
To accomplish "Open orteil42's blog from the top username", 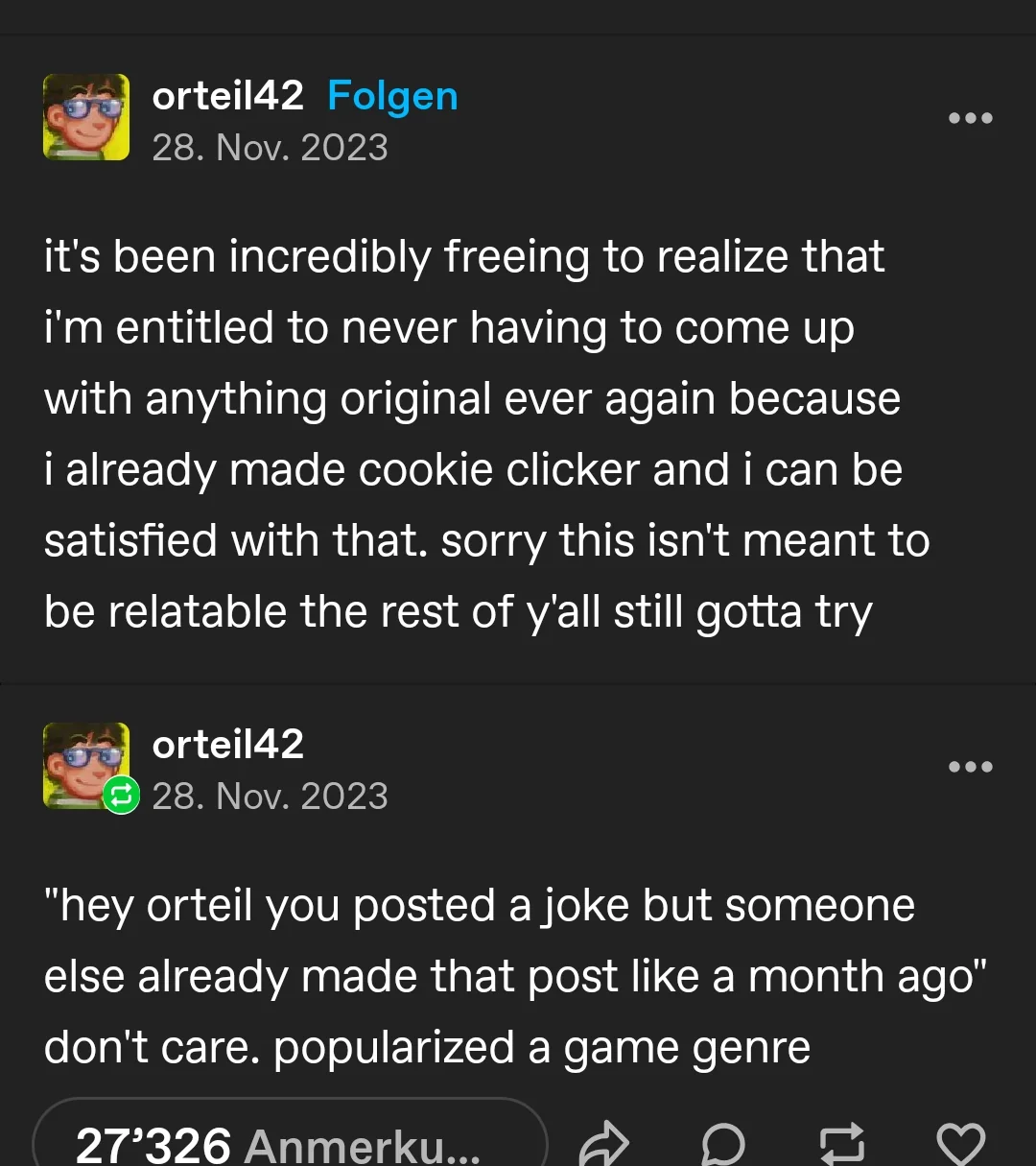I will [228, 96].
